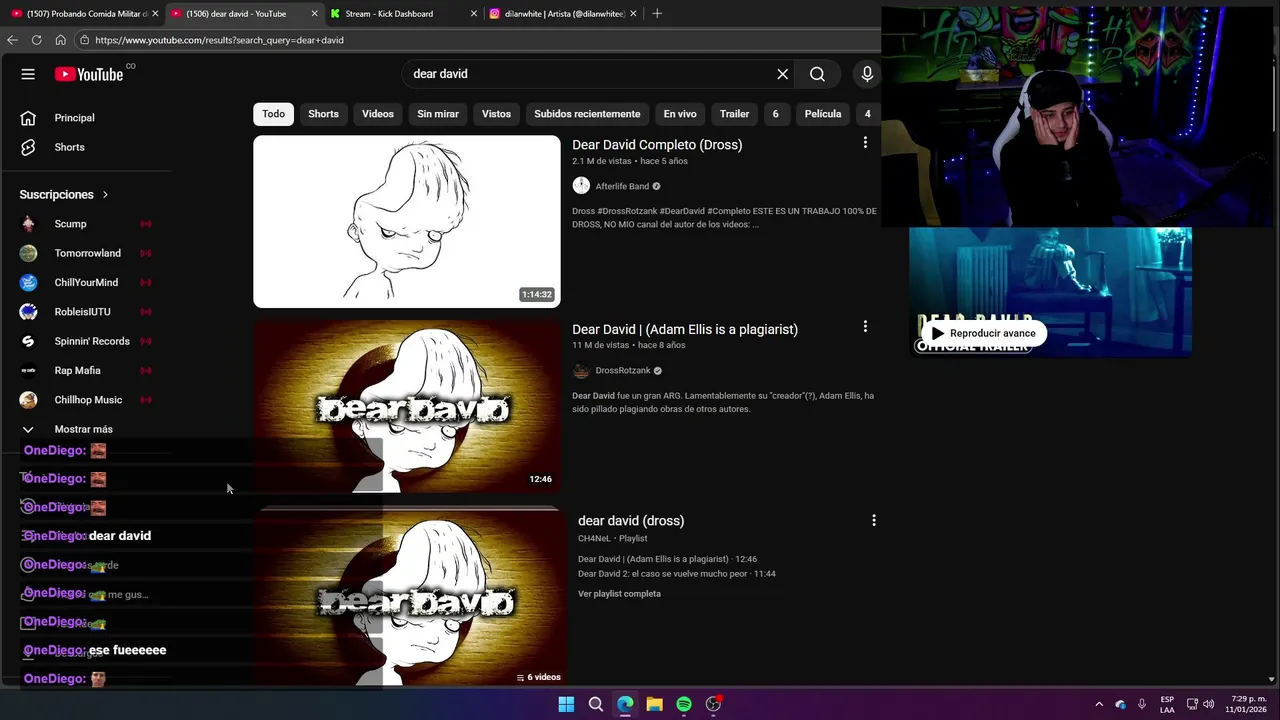
Task: Select the En vivo filter chip
Action: (680, 114)
